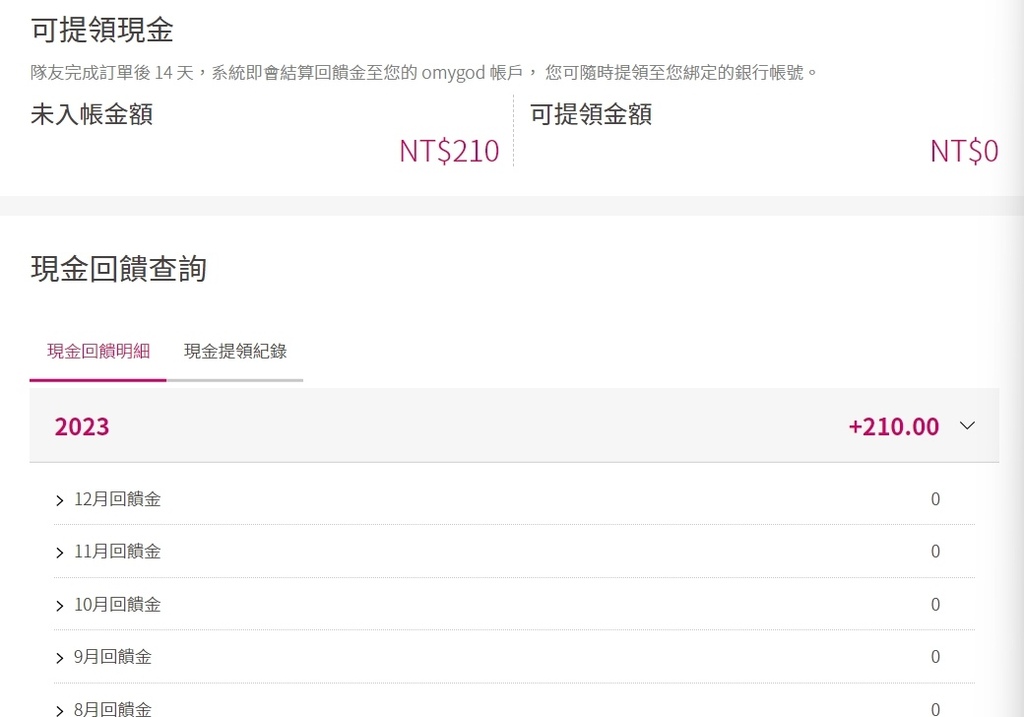Screen dimensions: 1024x717
Task: Expand the 10月回饋金 row arrow
Action: [x=59, y=606]
